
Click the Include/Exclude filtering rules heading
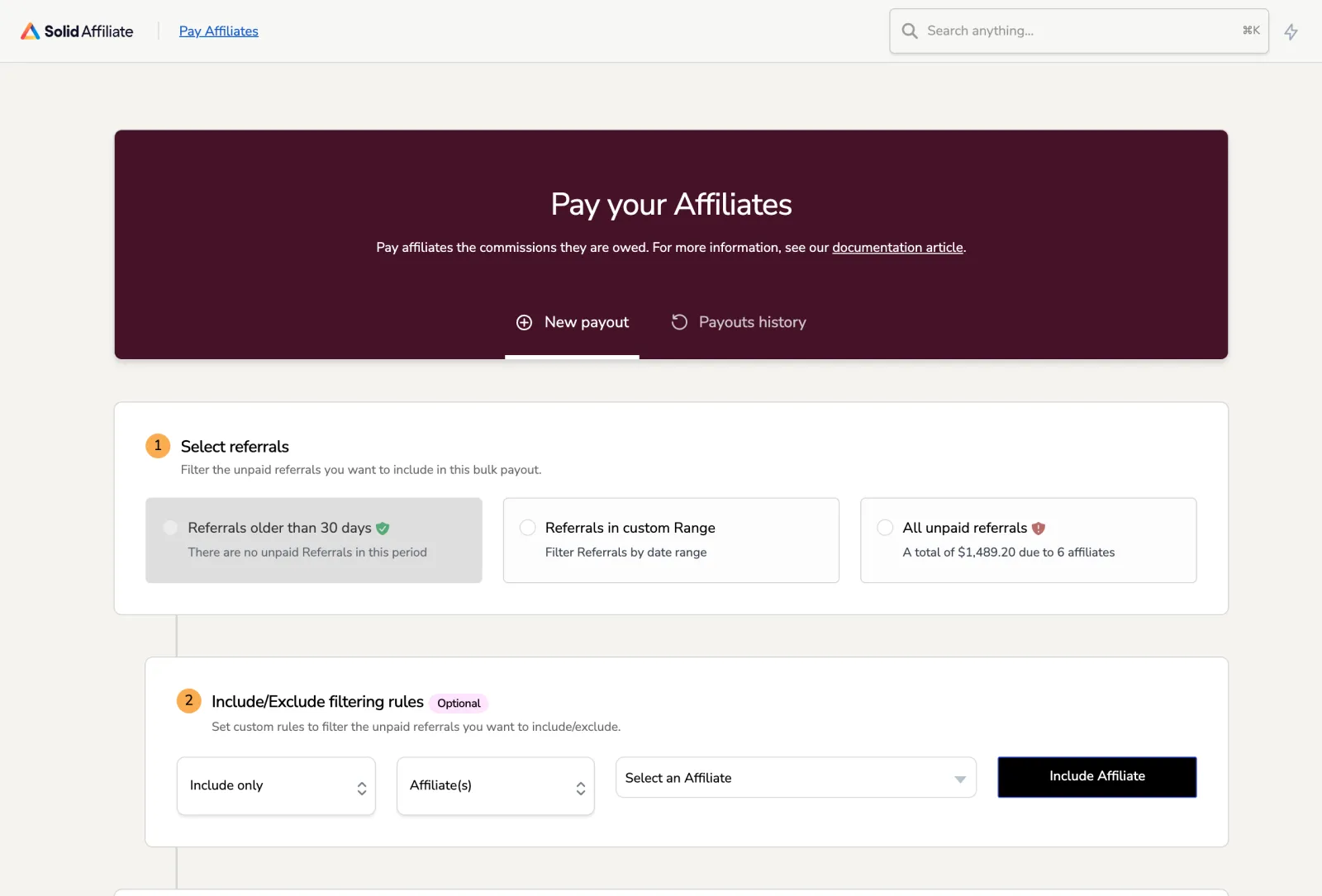pos(317,702)
